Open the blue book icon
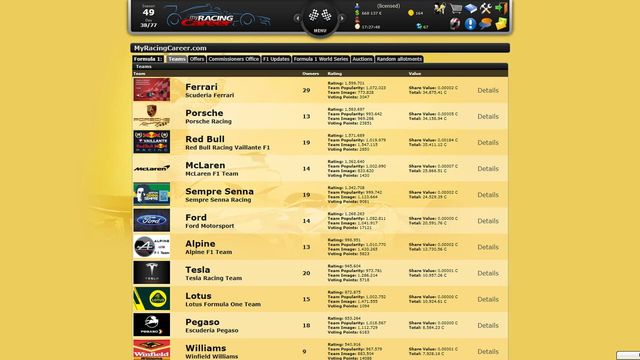640x360 pixels. 470,8
